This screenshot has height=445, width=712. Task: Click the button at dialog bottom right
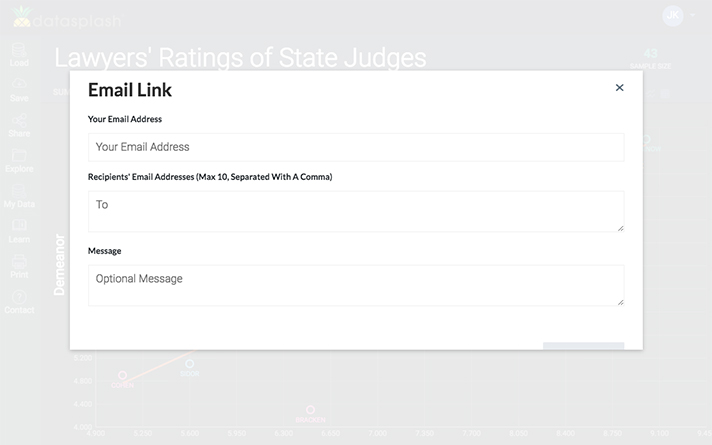point(583,346)
